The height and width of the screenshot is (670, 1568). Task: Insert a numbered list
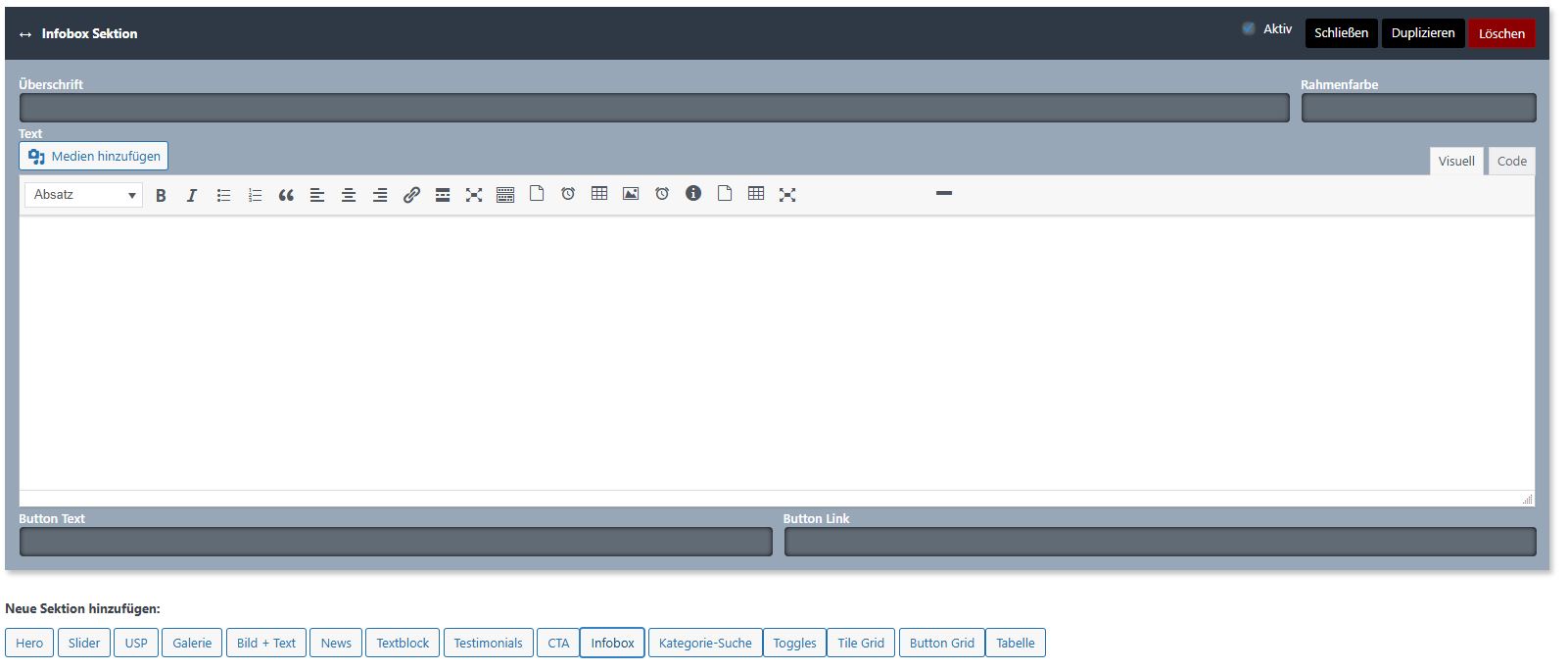coord(255,195)
